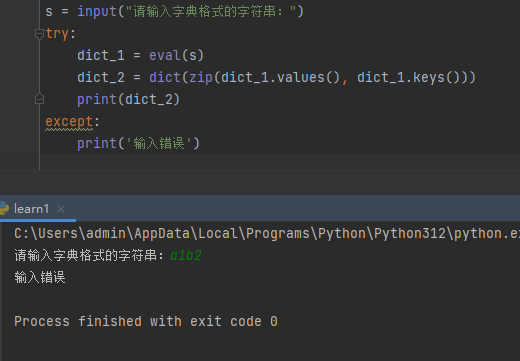Click 'dict_2' in the zip assignment line
This screenshot has width=520, height=361.
[x=101, y=78]
